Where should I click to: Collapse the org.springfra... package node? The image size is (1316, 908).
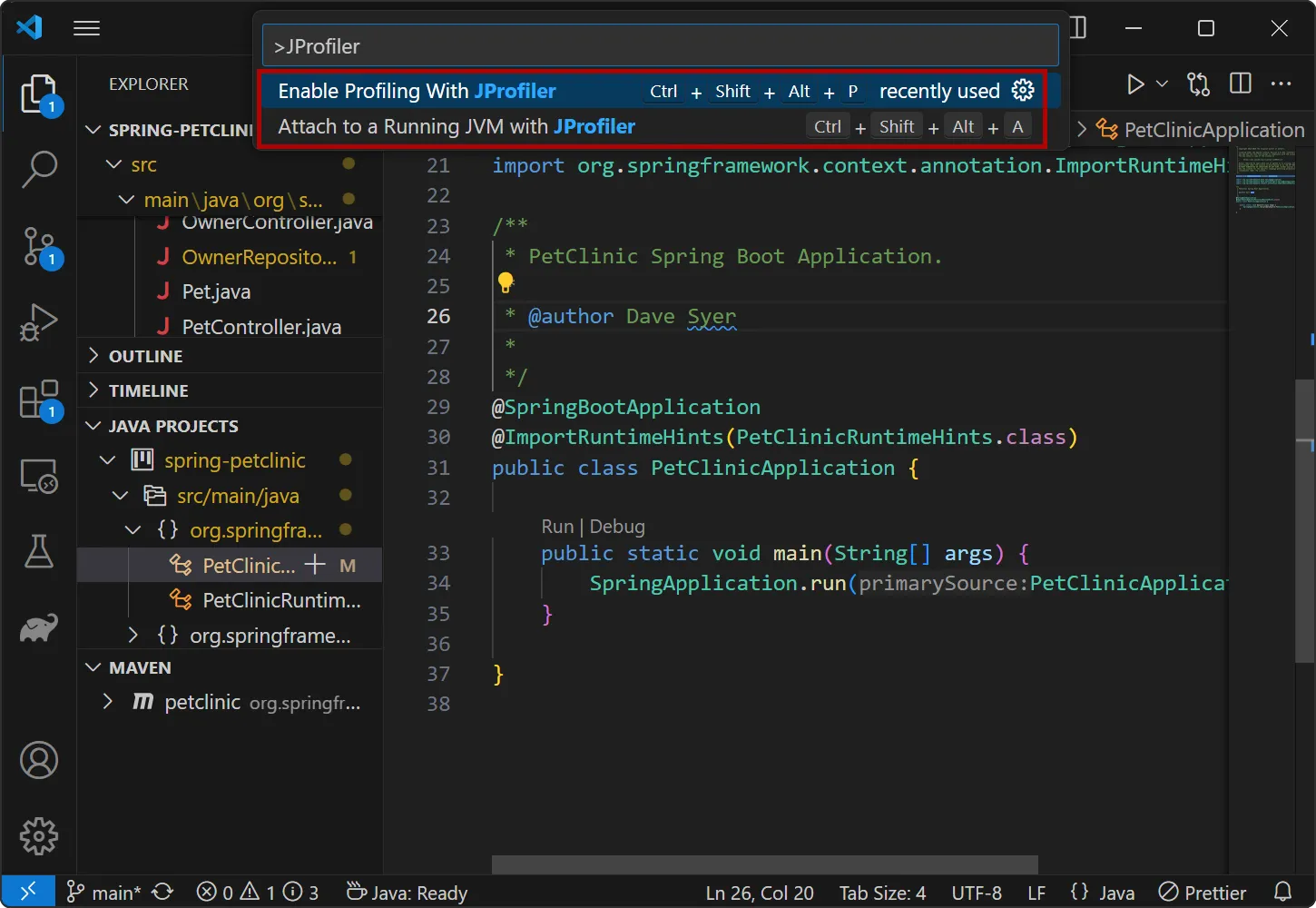pyautogui.click(x=133, y=530)
